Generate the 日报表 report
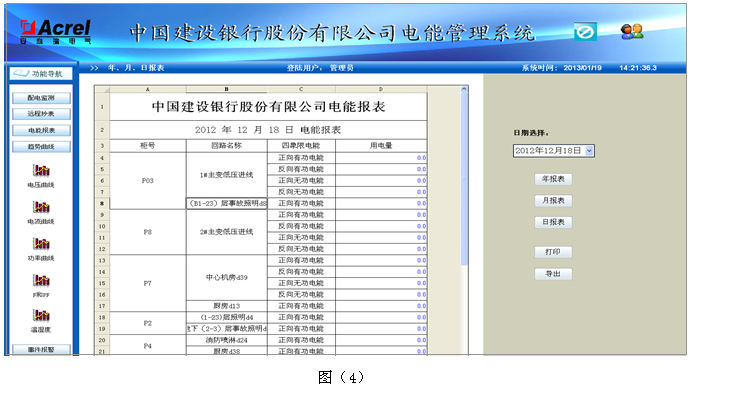This screenshot has width=738, height=397. pyautogui.click(x=553, y=222)
